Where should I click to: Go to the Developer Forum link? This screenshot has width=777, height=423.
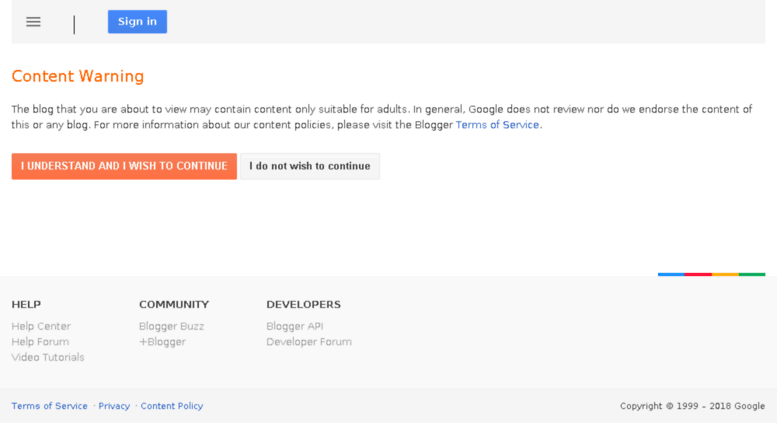[x=309, y=342]
